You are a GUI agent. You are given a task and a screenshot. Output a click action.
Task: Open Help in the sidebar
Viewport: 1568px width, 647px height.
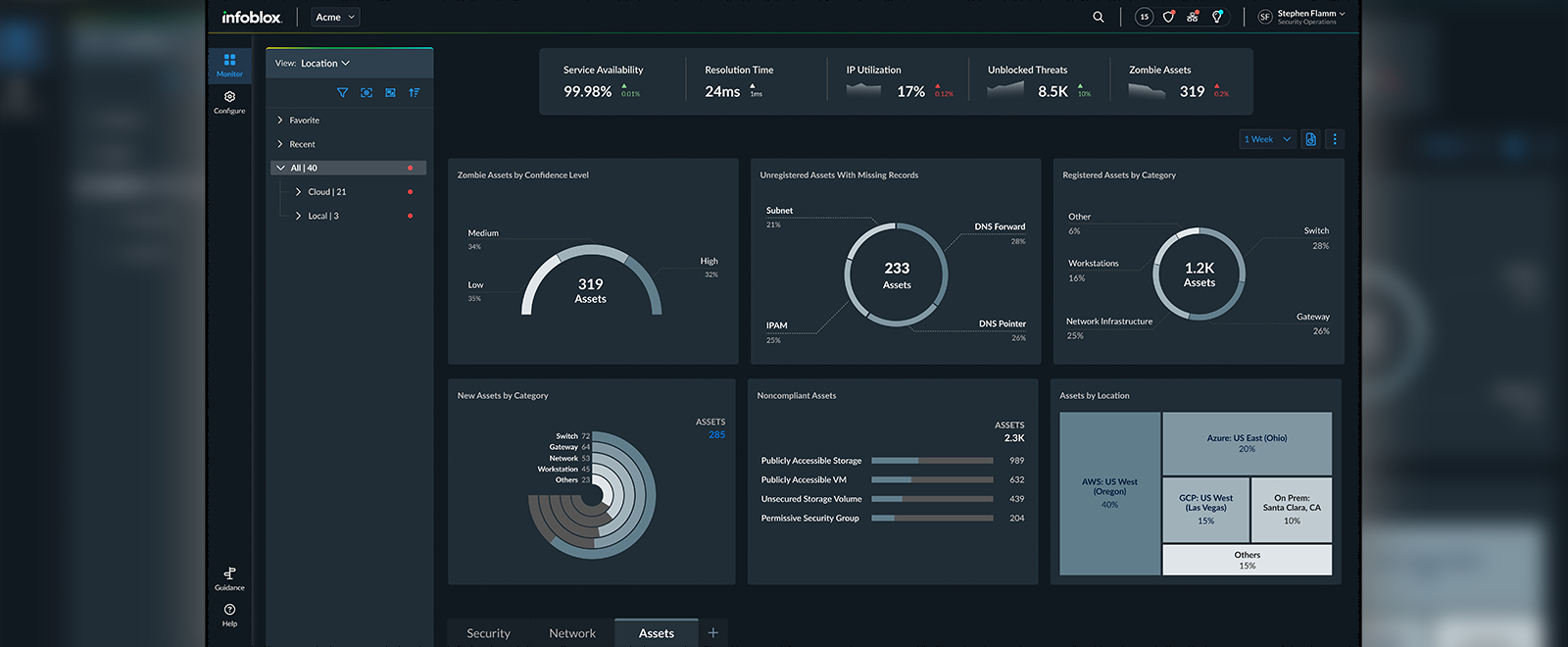tap(229, 614)
